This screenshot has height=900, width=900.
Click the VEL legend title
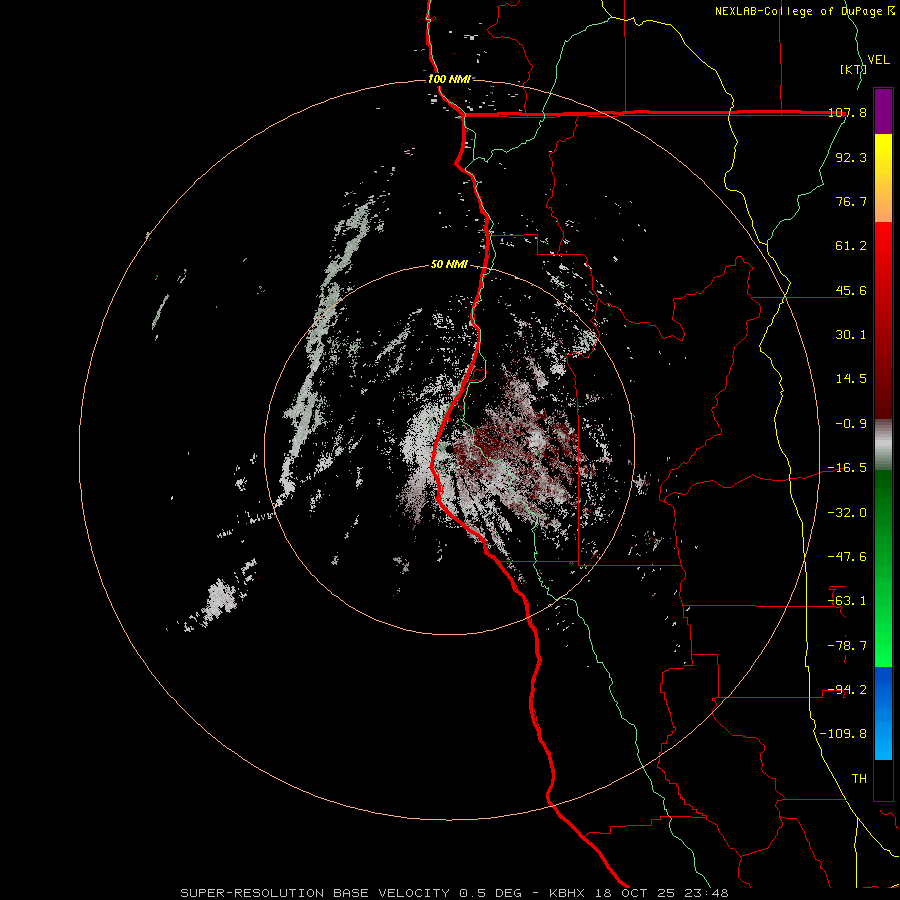(x=878, y=60)
